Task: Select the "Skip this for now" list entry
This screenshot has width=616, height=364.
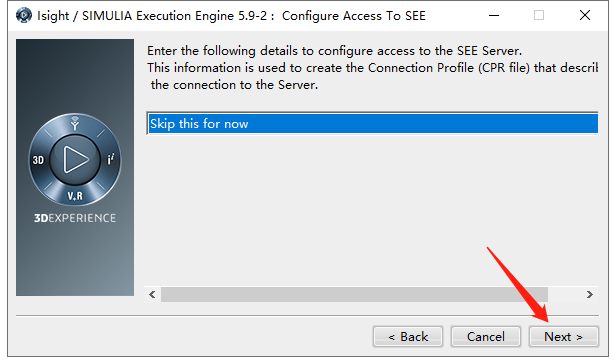Action: pos(373,124)
